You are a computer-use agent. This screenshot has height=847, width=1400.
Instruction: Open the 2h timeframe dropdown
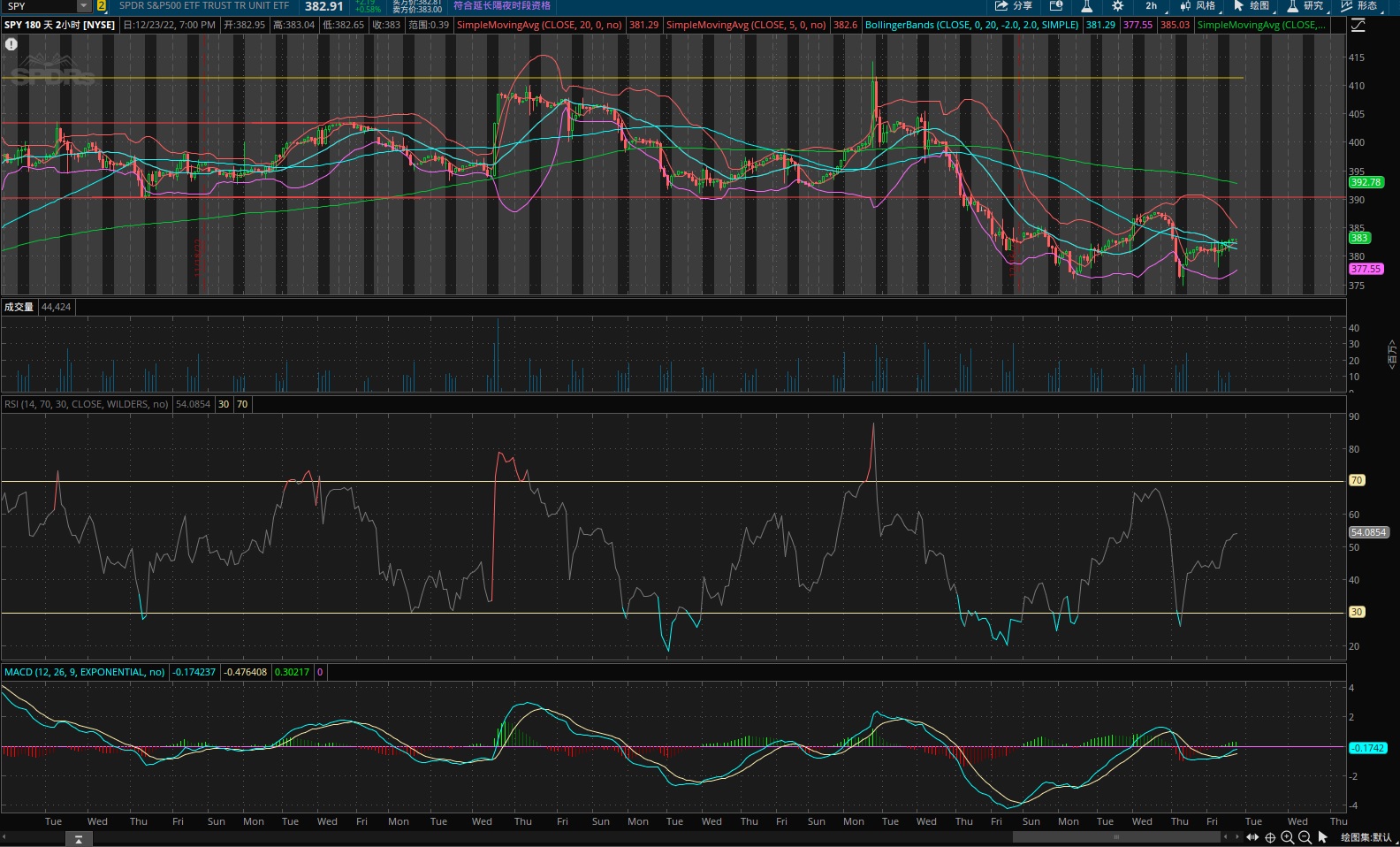click(x=1151, y=6)
